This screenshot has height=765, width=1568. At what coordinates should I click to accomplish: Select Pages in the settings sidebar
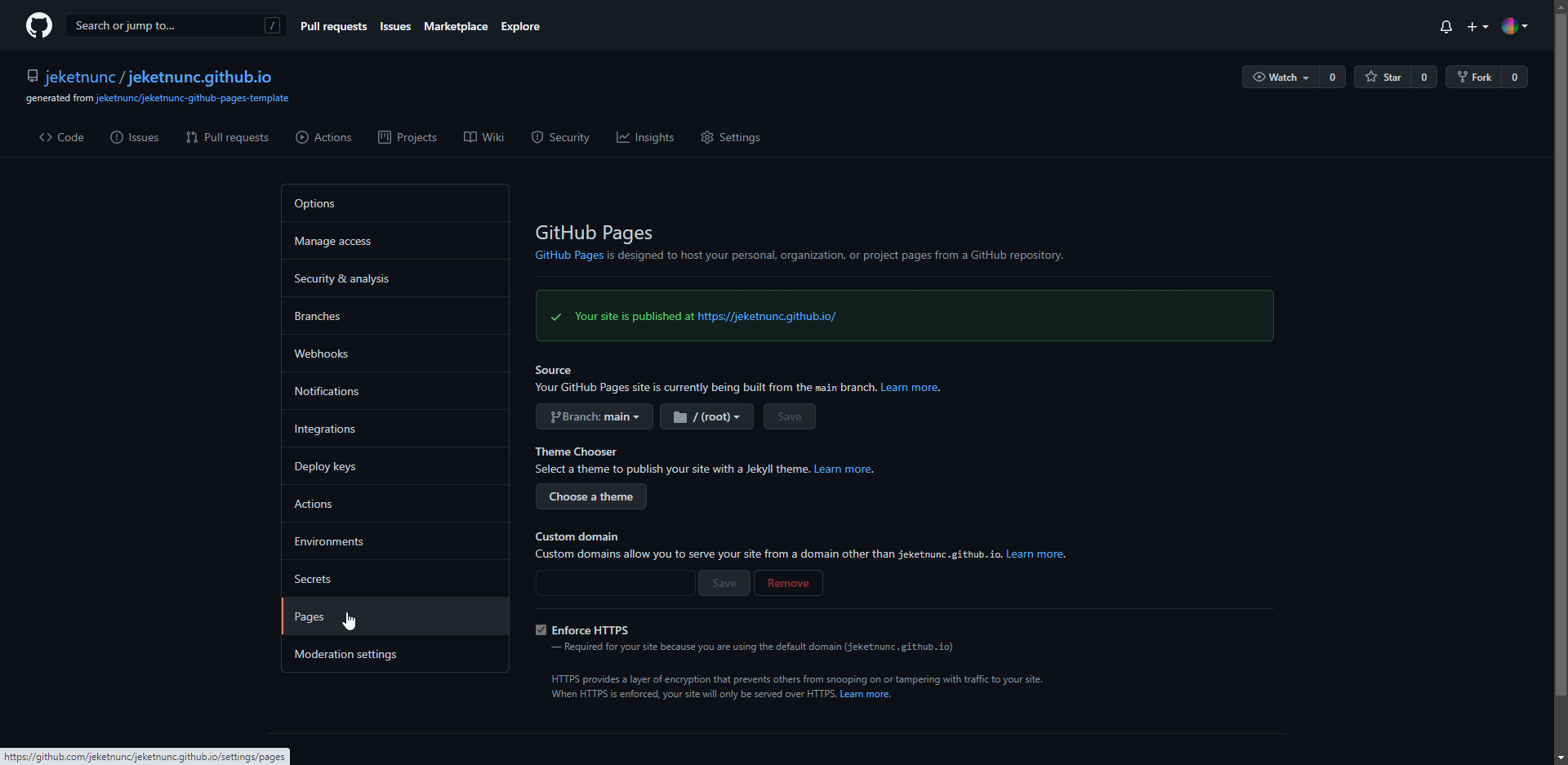(395, 616)
